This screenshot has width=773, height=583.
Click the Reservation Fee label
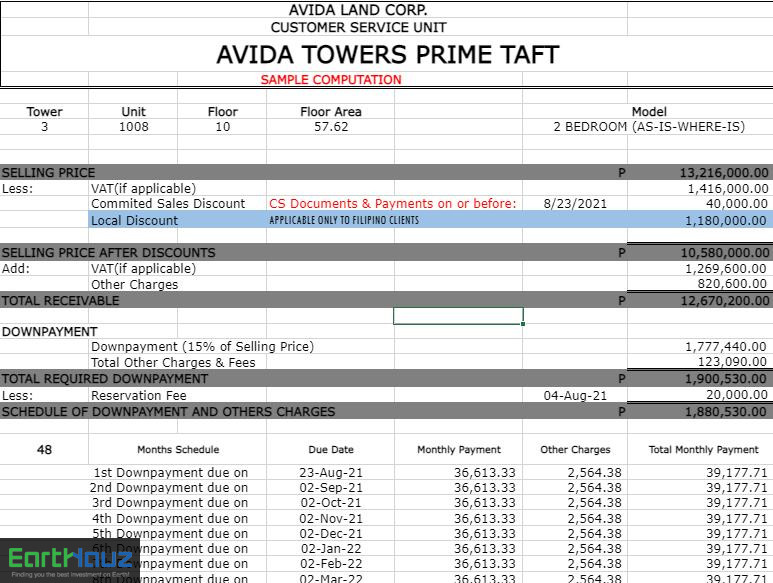[139, 395]
